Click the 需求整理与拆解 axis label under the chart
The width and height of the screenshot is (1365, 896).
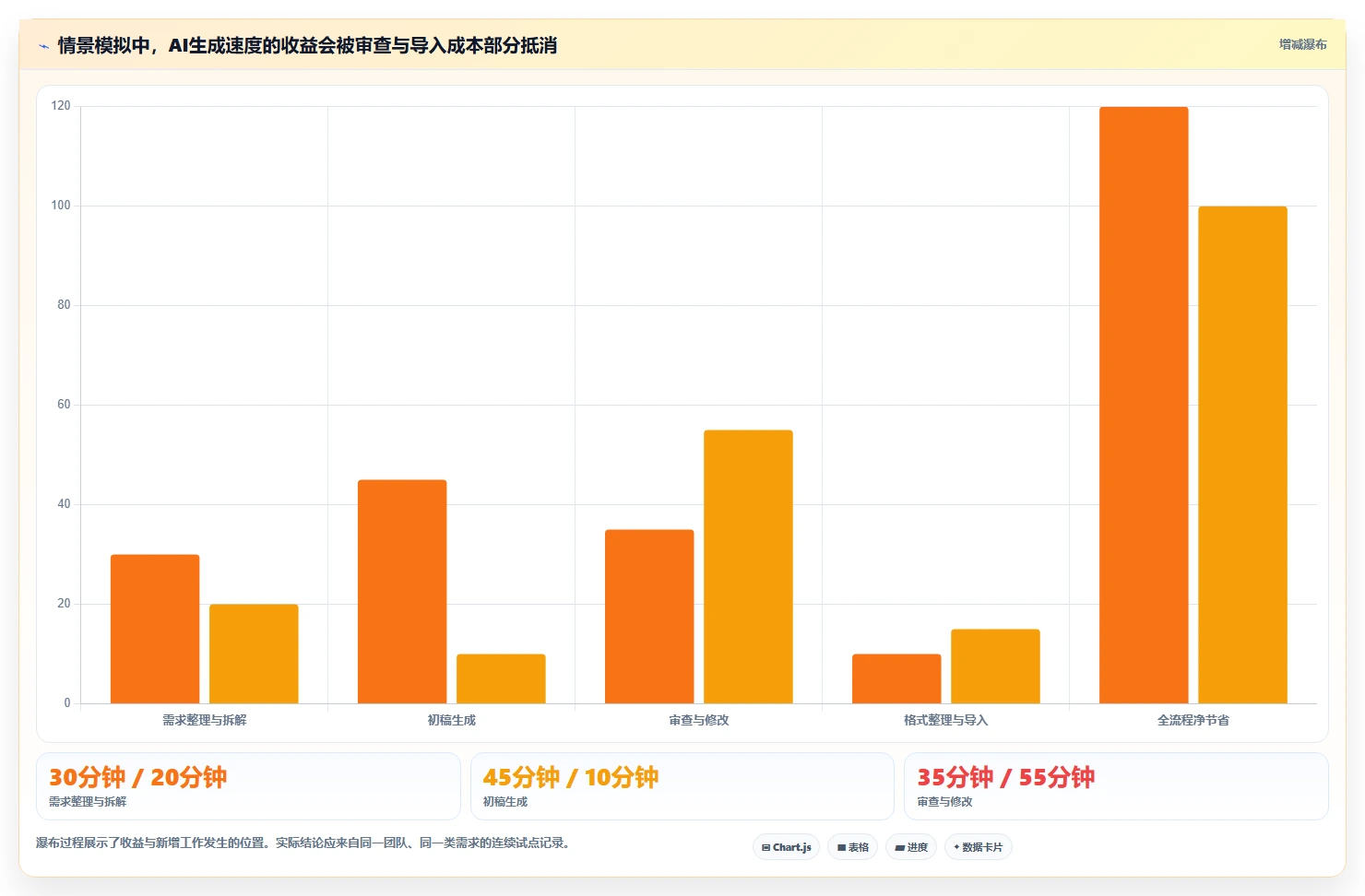click(205, 720)
